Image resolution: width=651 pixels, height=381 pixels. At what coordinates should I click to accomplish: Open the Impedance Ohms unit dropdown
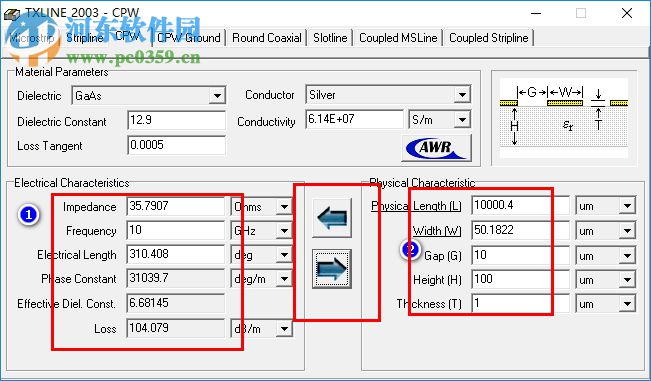[284, 207]
